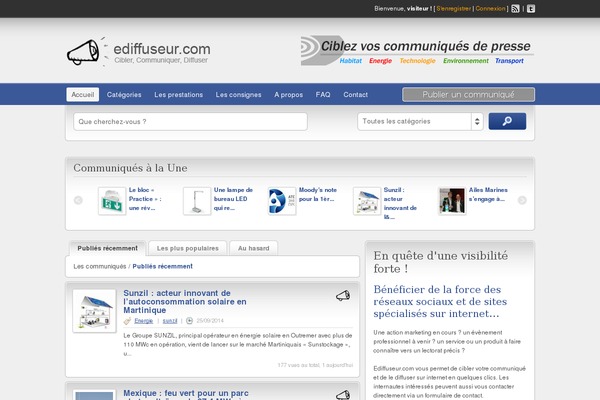Click the magnifier search button

[507, 121]
